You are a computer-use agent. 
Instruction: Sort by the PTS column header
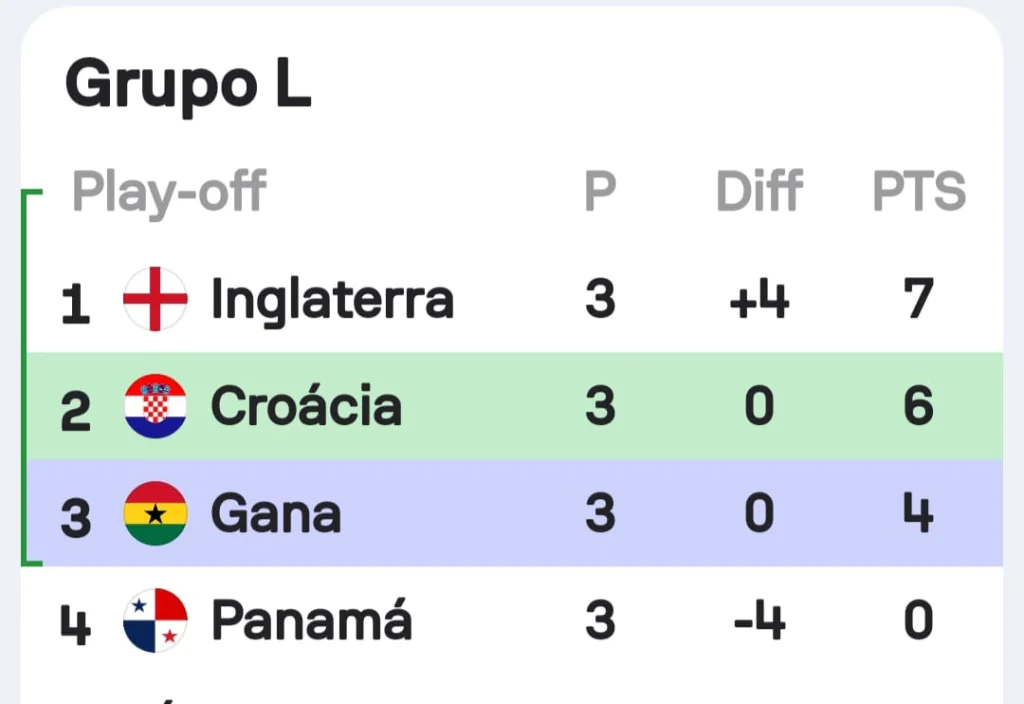(x=919, y=191)
